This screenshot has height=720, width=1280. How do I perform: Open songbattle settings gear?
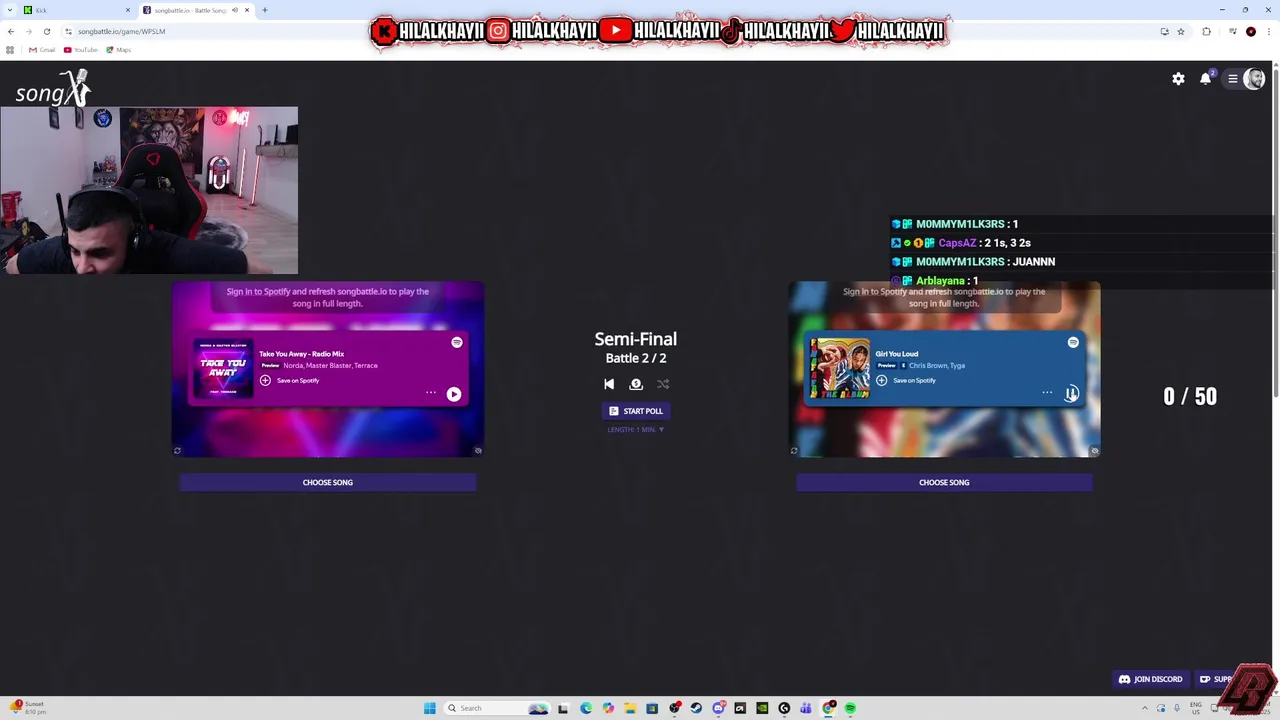1178,79
